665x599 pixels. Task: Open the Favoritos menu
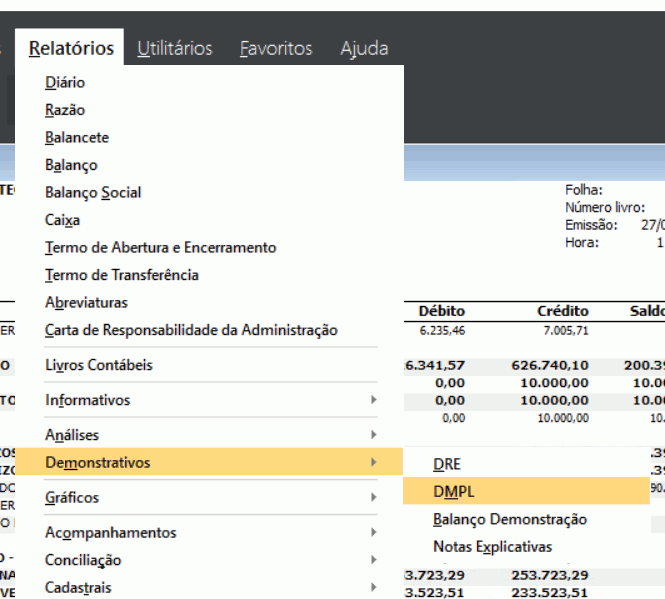click(x=276, y=48)
